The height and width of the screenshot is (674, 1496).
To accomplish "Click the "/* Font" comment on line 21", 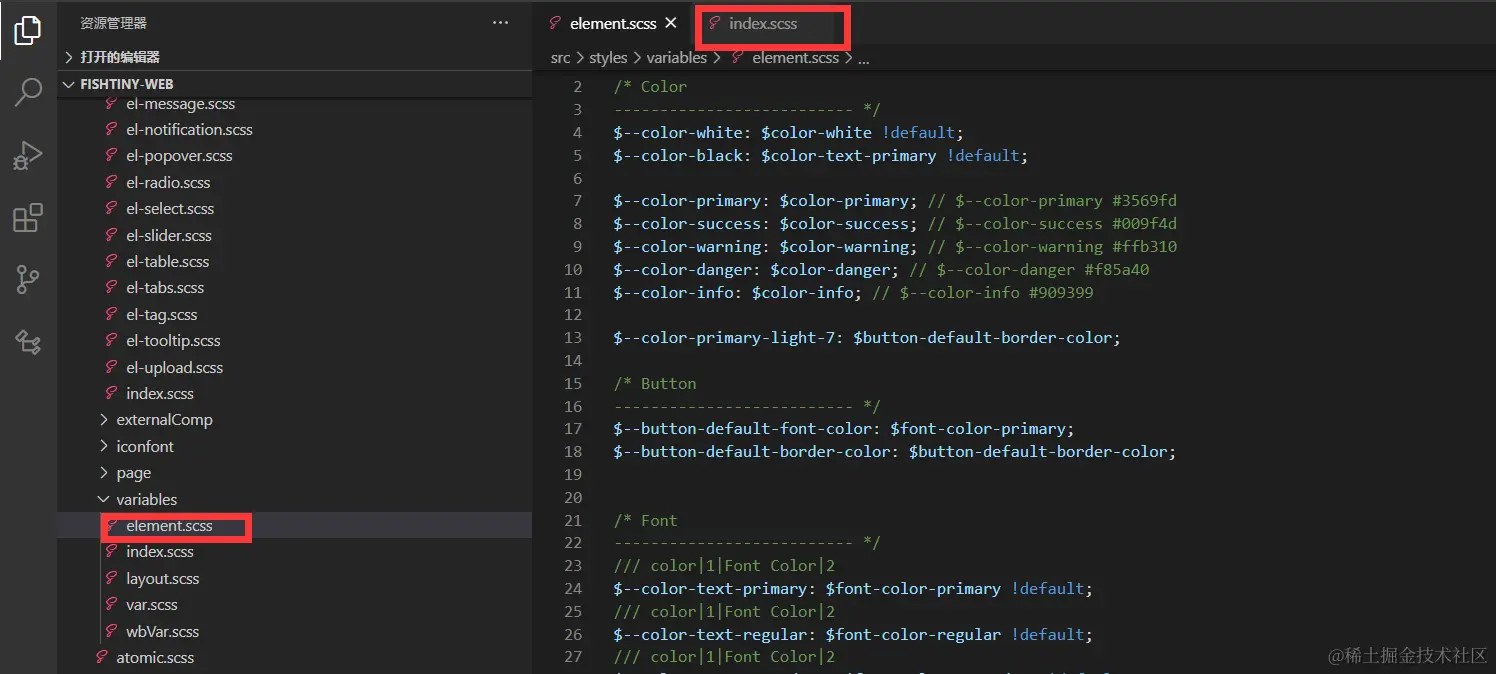I will click(646, 521).
